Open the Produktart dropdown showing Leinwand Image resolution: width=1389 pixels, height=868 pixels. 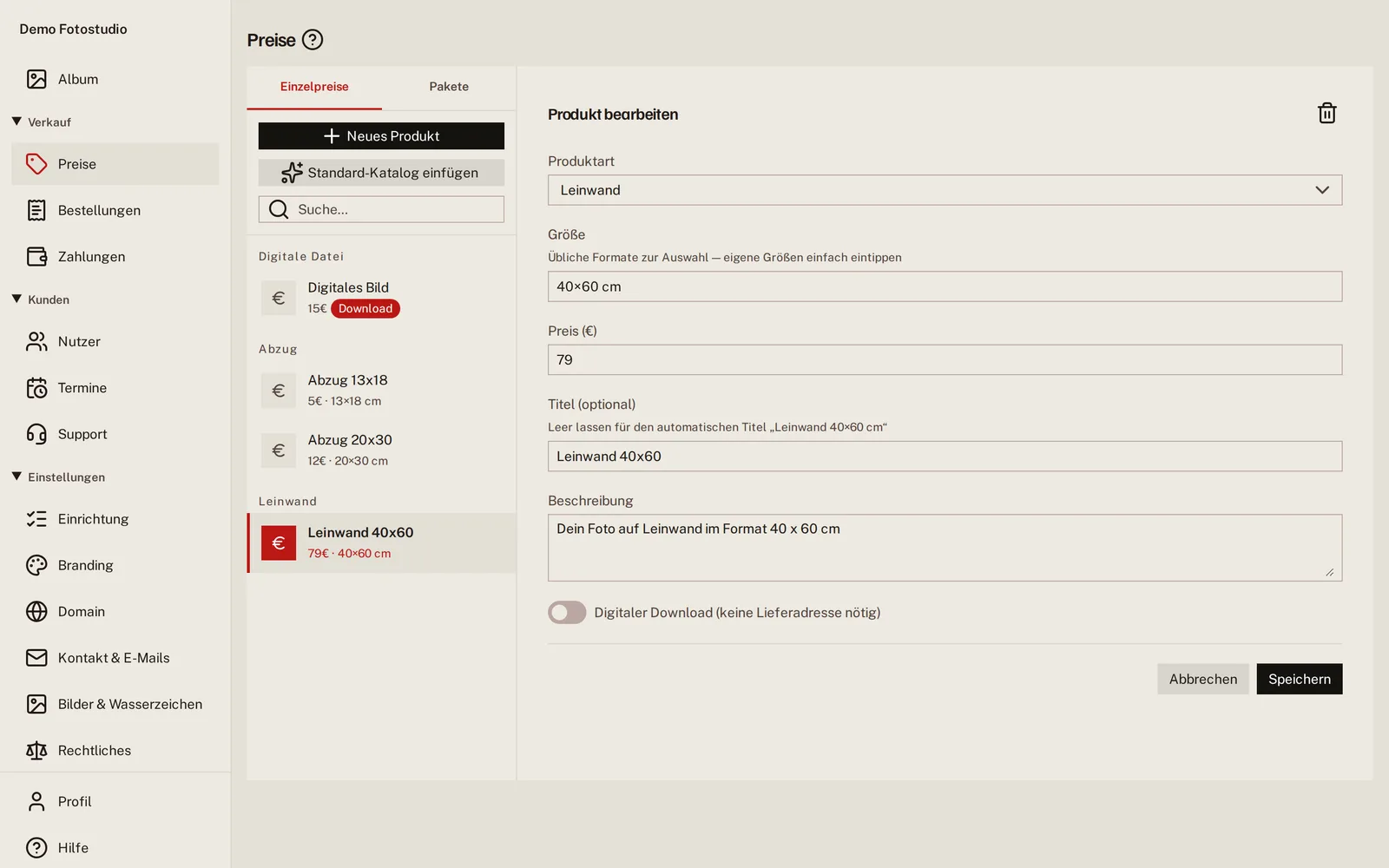click(x=945, y=190)
